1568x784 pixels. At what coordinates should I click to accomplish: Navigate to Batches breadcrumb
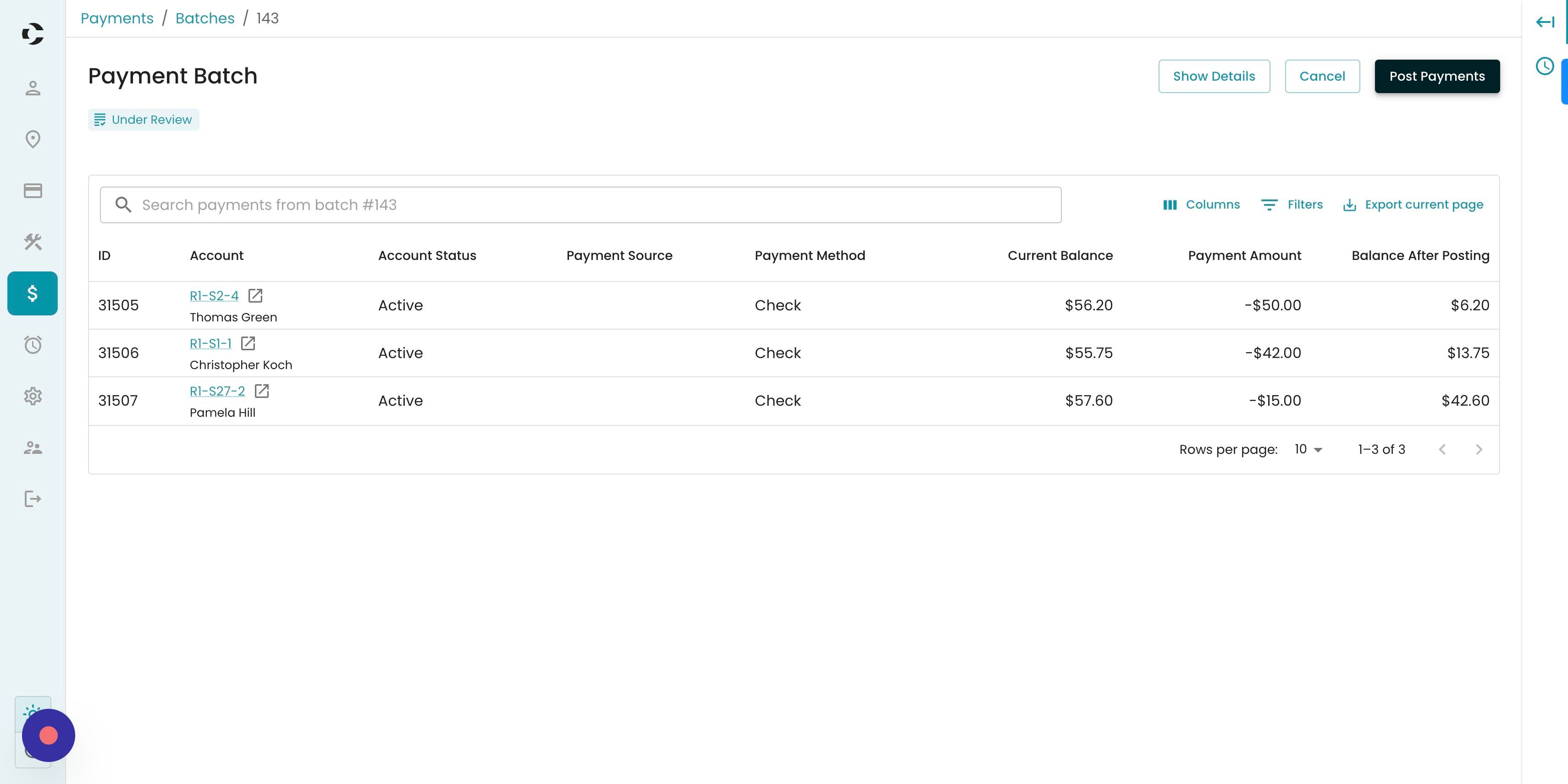(x=204, y=18)
